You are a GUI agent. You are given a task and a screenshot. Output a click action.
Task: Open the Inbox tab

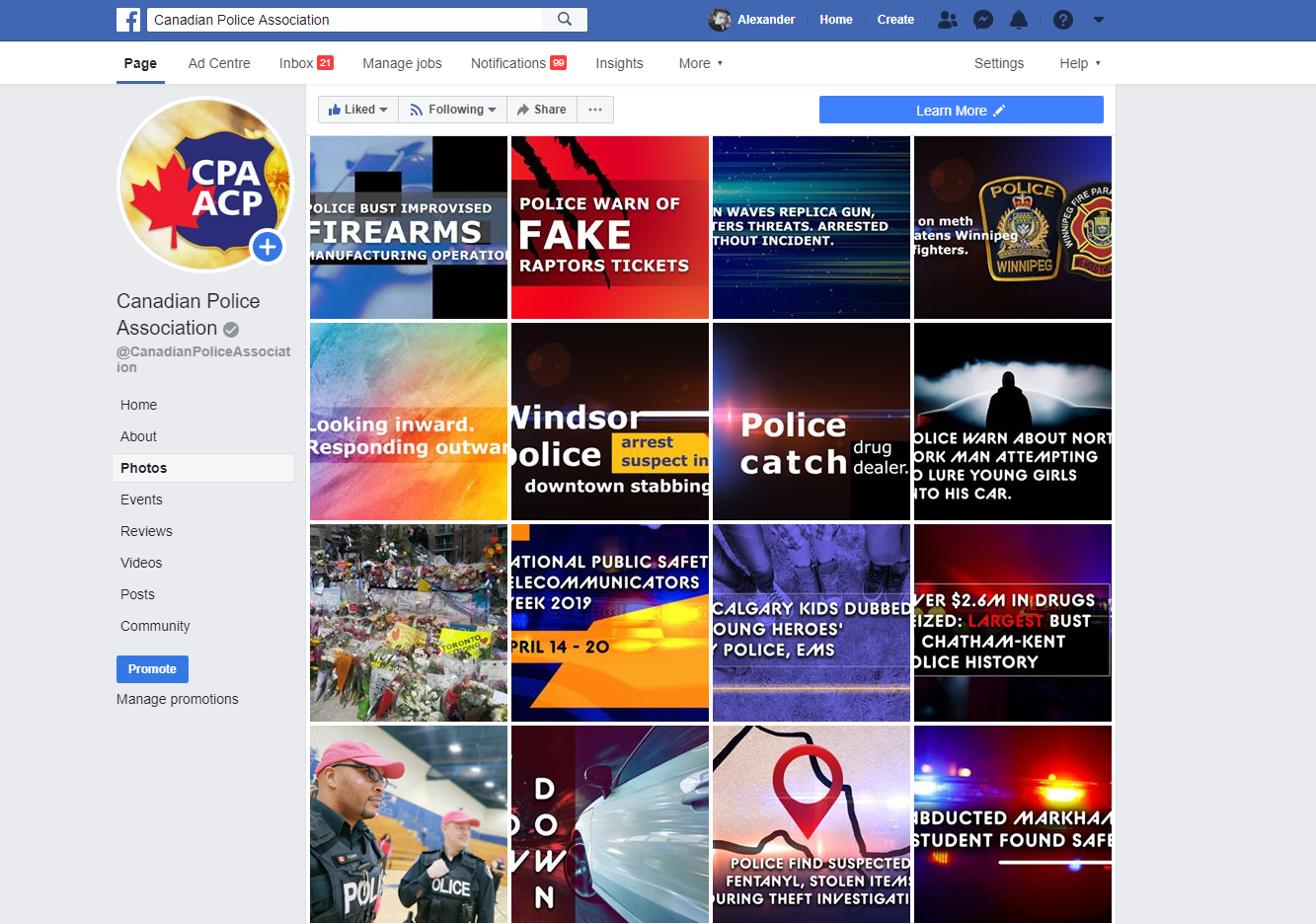(306, 63)
